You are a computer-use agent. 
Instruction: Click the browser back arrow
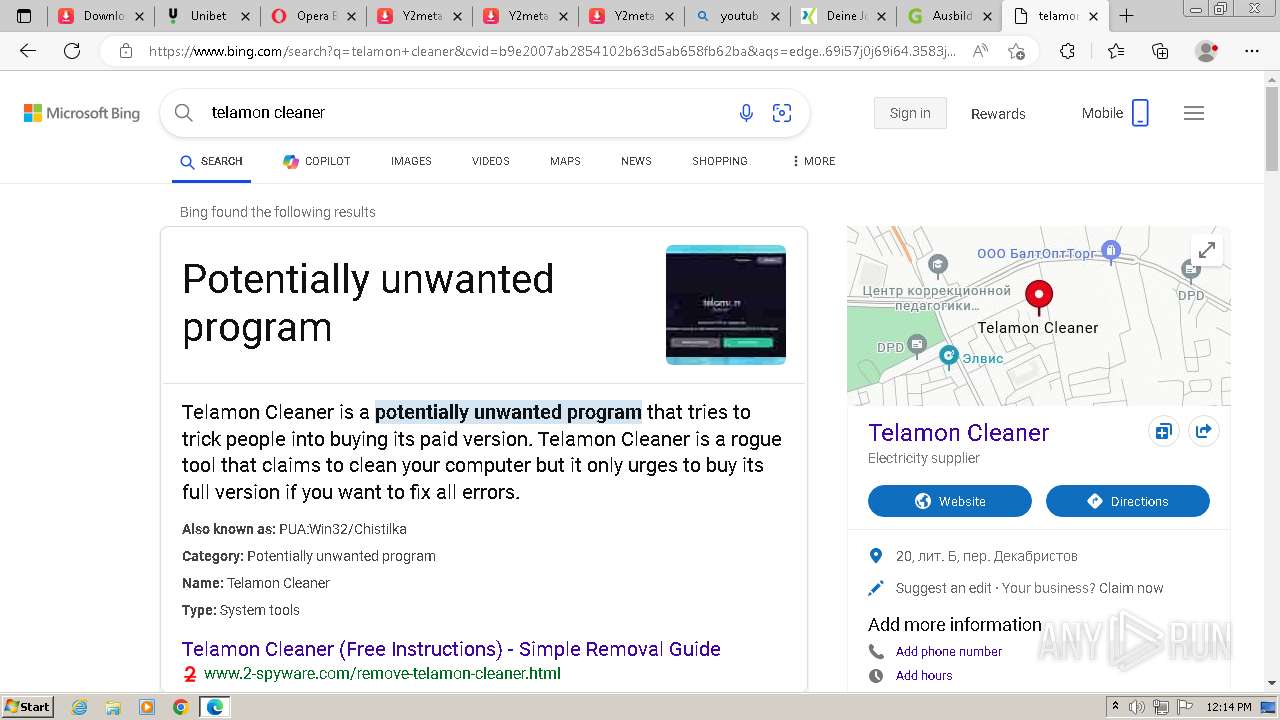[28, 51]
